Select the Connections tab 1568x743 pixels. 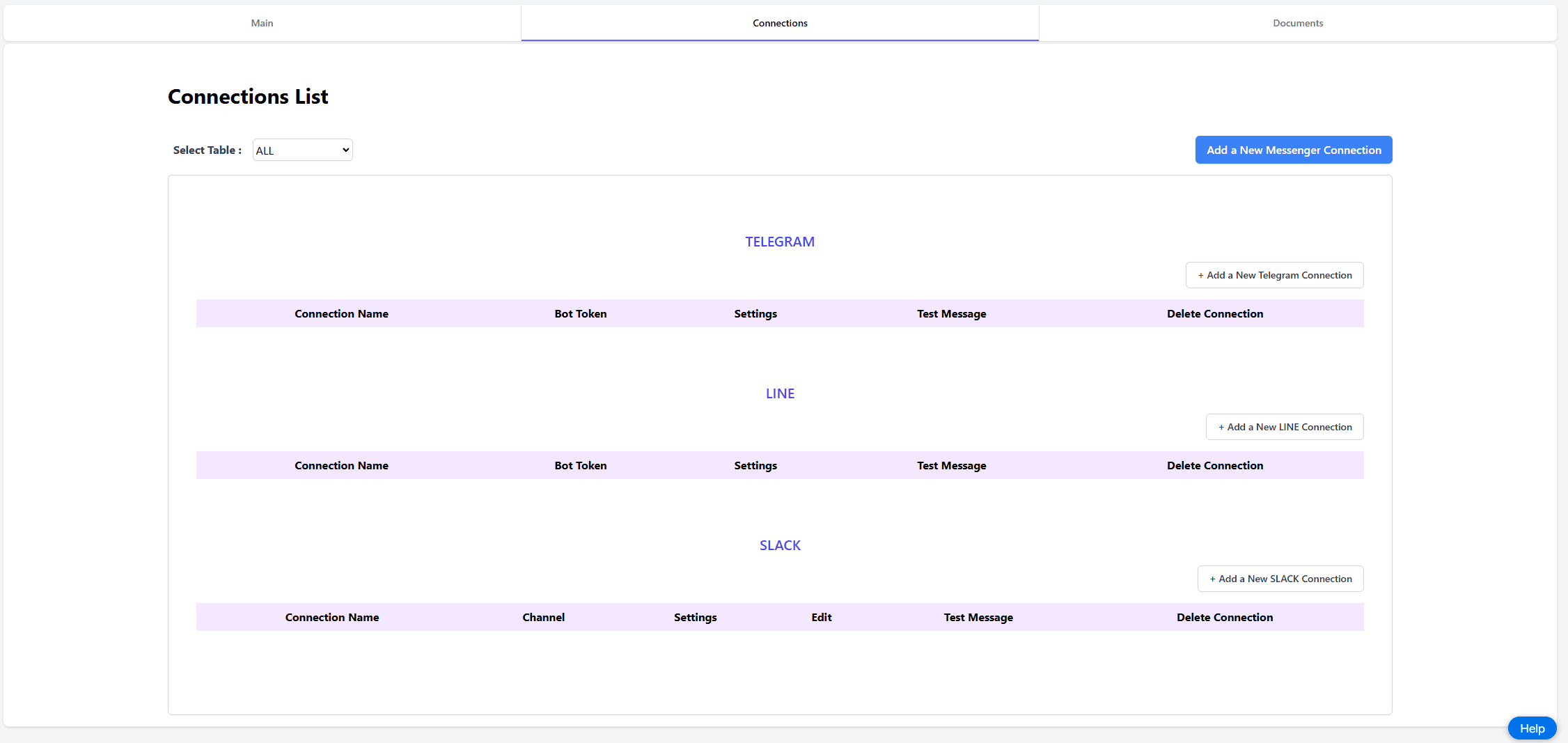click(x=780, y=23)
